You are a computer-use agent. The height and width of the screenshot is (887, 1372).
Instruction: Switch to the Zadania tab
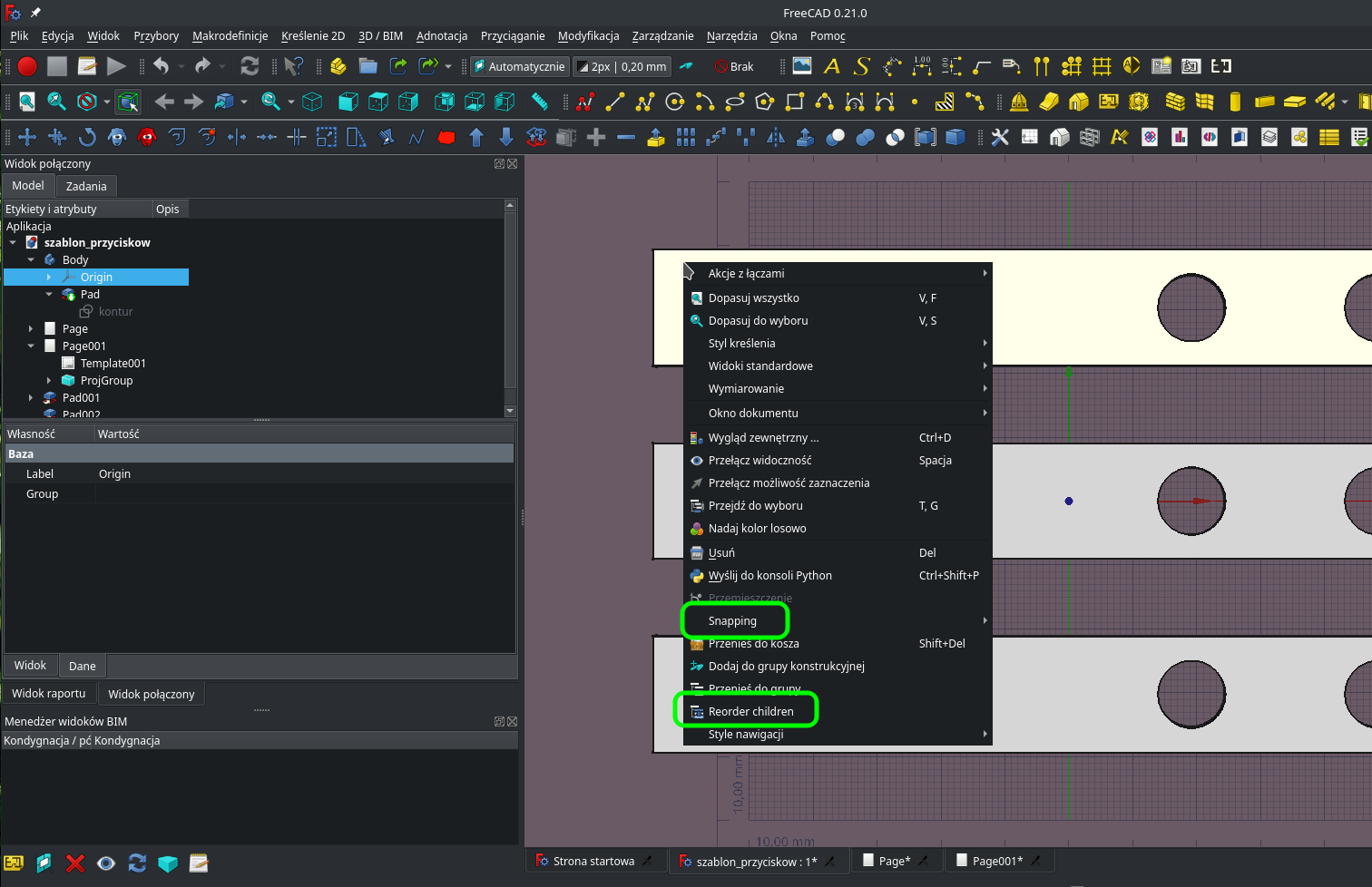pos(86,186)
